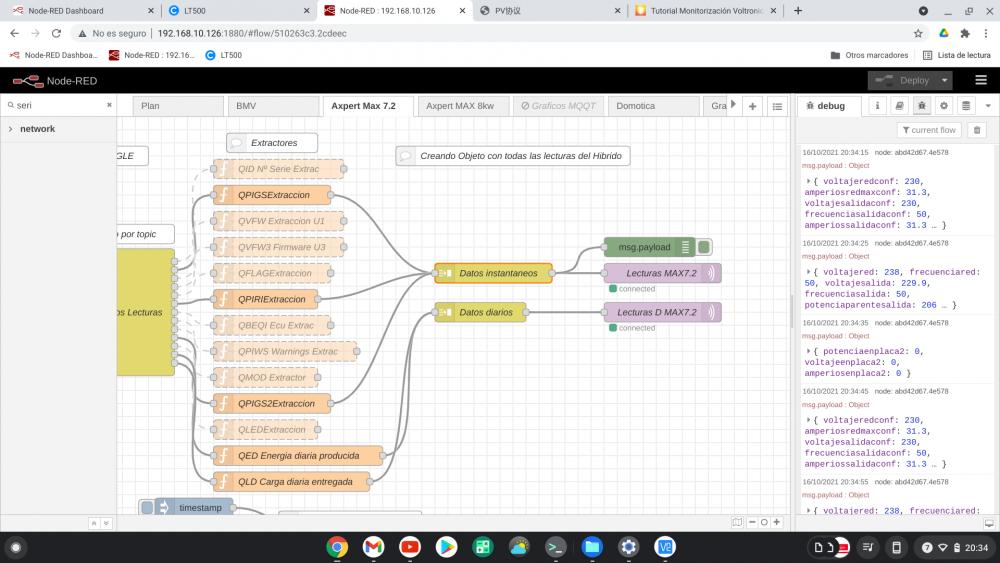1000x563 pixels.
Task: Bookmark this page with star icon
Action: pyautogui.click(x=918, y=33)
